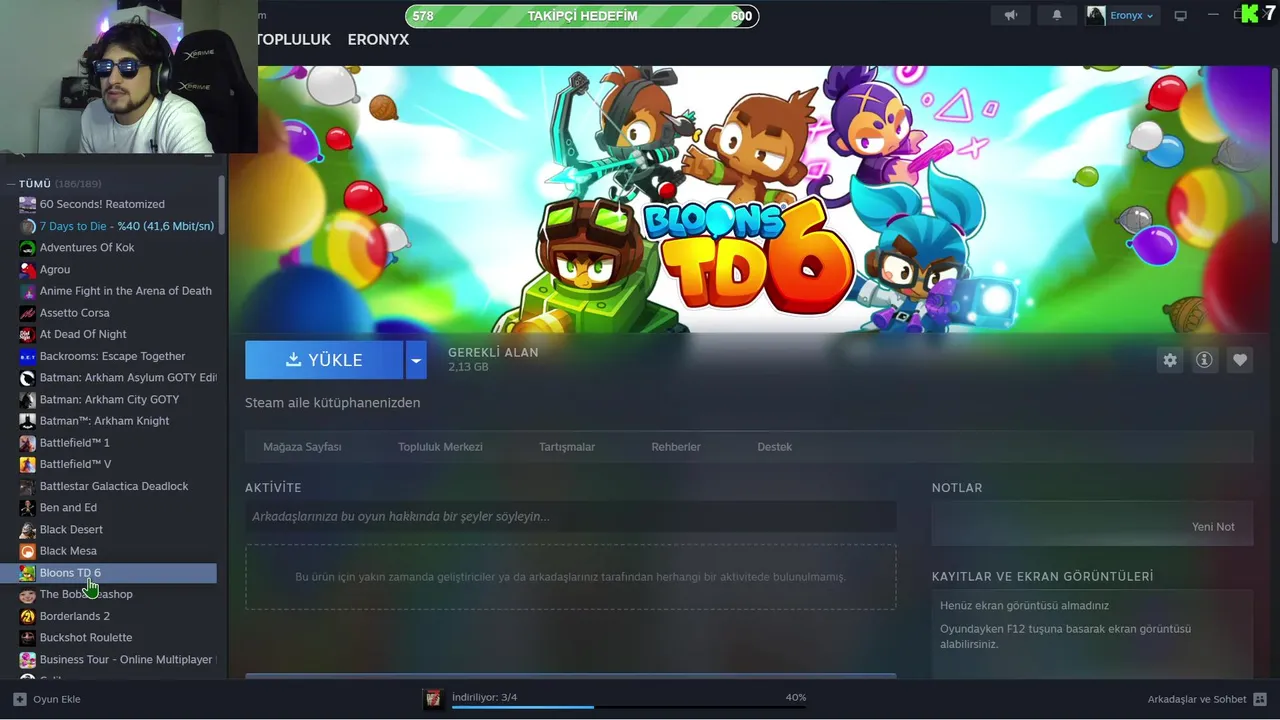Expand install options arrow next to YÜKLE
1280x720 pixels.
pyautogui.click(x=416, y=360)
